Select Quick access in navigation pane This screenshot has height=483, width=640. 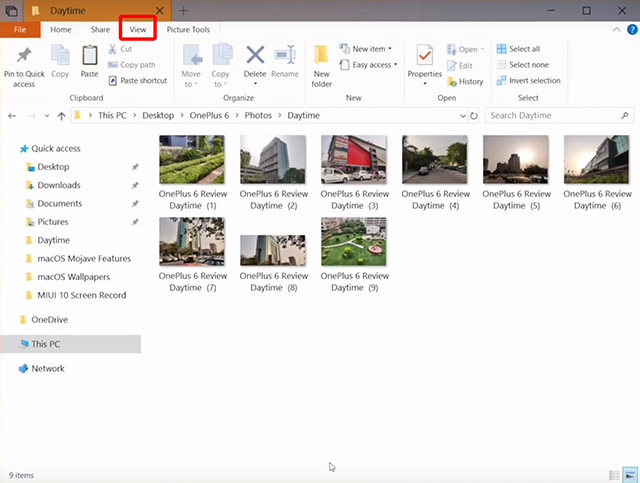tap(51, 149)
